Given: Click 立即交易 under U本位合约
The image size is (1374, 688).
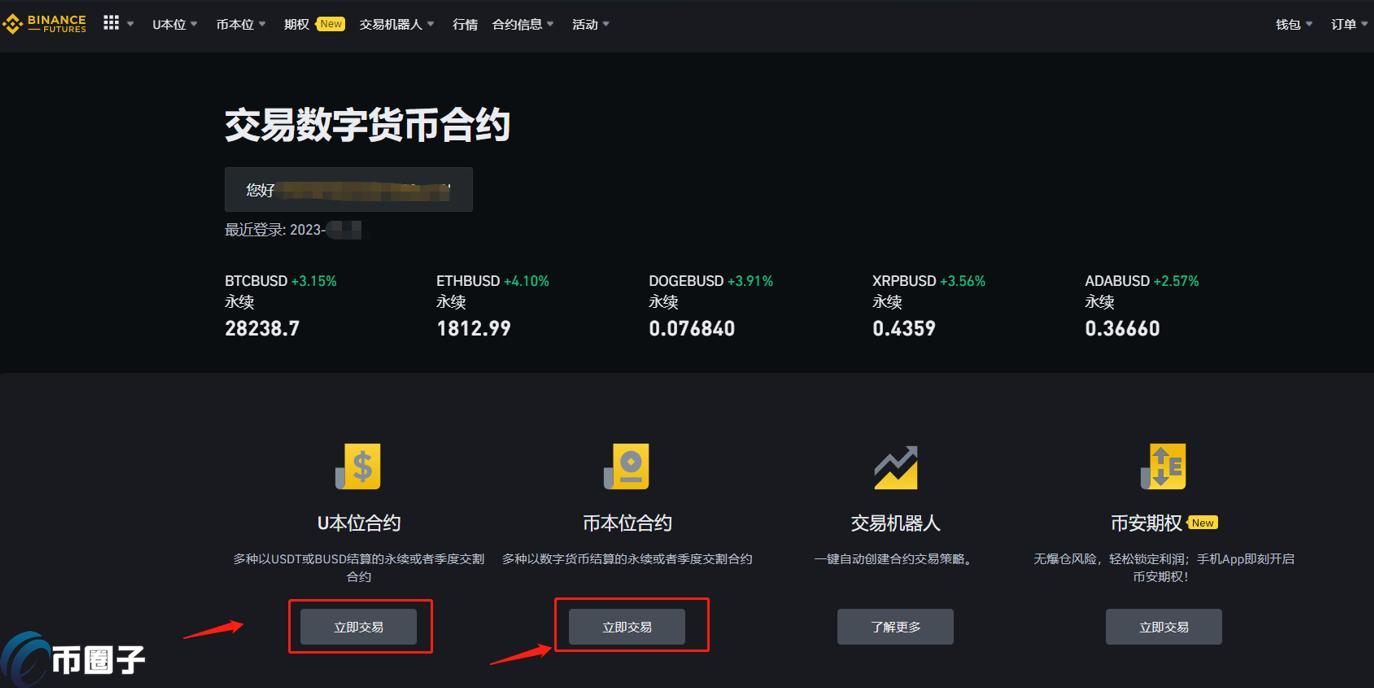Looking at the screenshot, I should pos(359,627).
